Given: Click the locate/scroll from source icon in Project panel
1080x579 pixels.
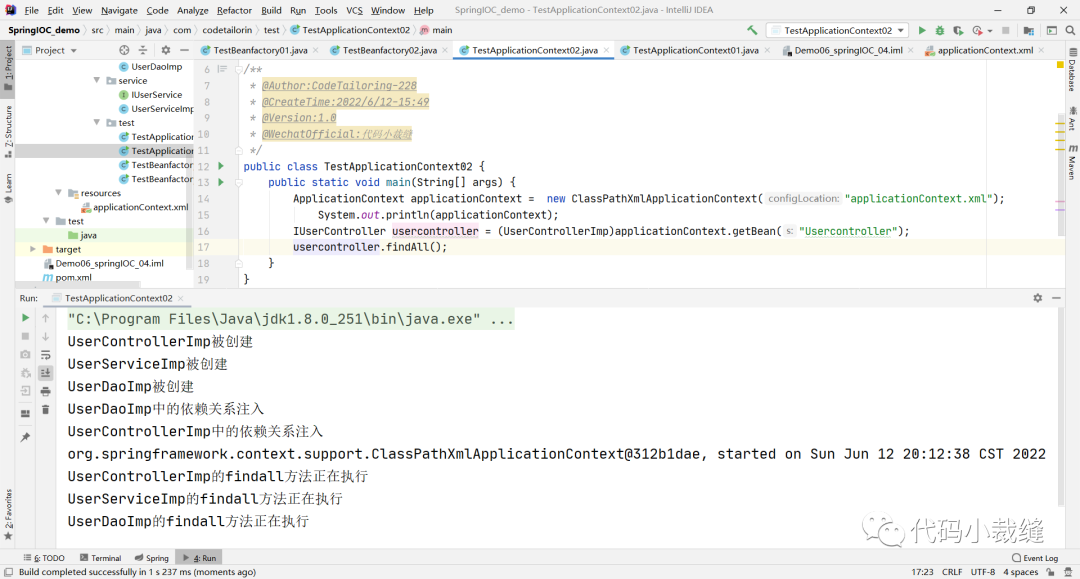Looking at the screenshot, I should tap(124, 50).
